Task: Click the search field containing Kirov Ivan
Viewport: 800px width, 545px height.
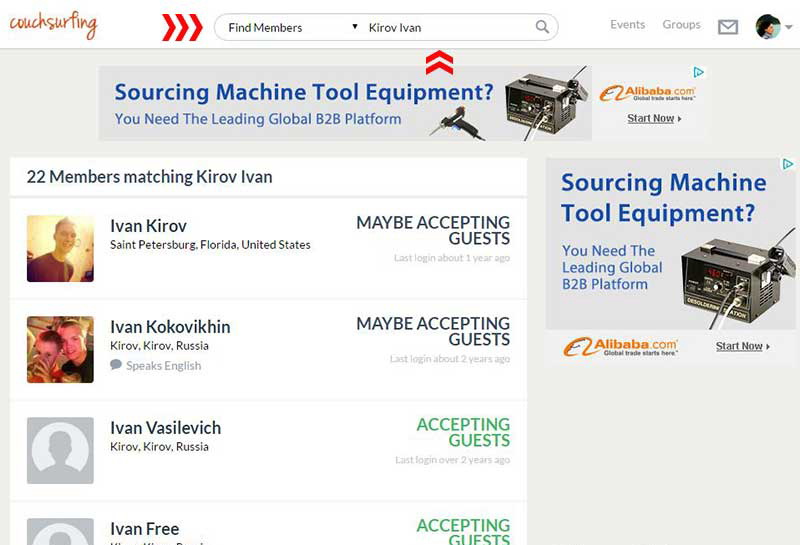Action: pyautogui.click(x=448, y=28)
